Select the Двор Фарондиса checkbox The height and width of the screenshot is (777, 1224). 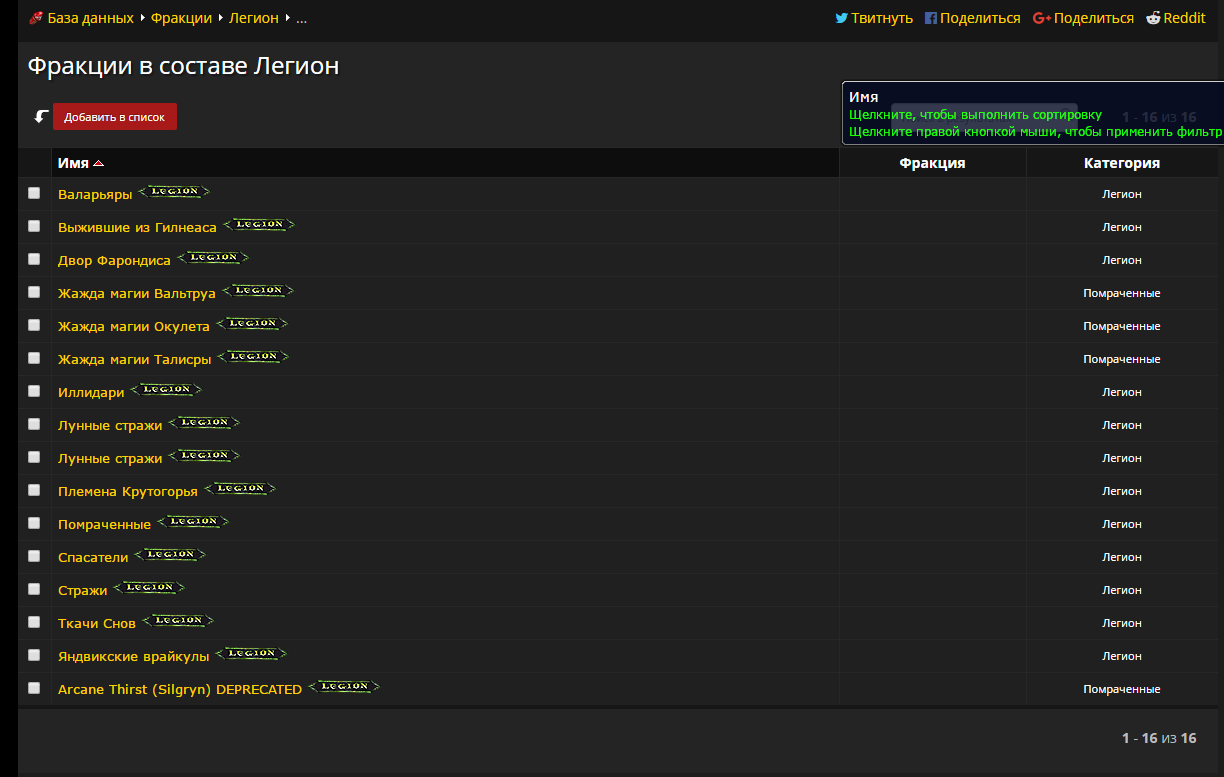34,259
